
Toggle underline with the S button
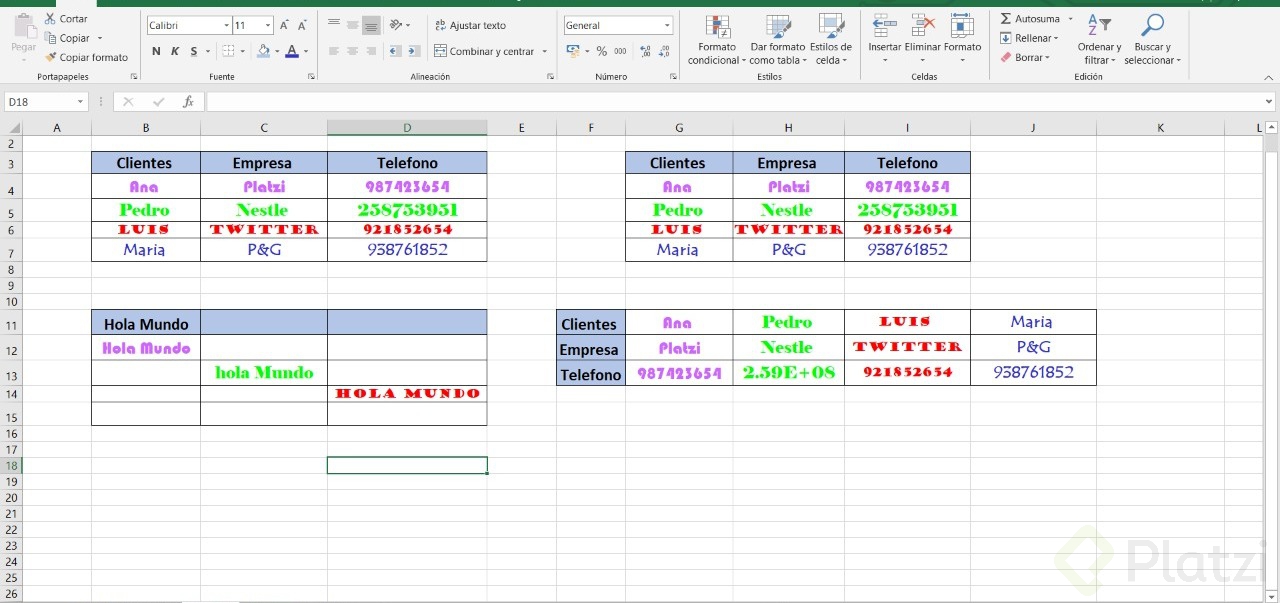193,51
